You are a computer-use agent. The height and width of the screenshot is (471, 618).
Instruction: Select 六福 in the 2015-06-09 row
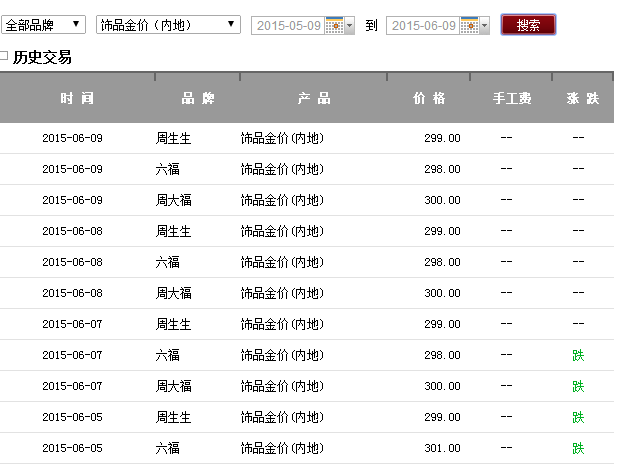pyautogui.click(x=168, y=169)
